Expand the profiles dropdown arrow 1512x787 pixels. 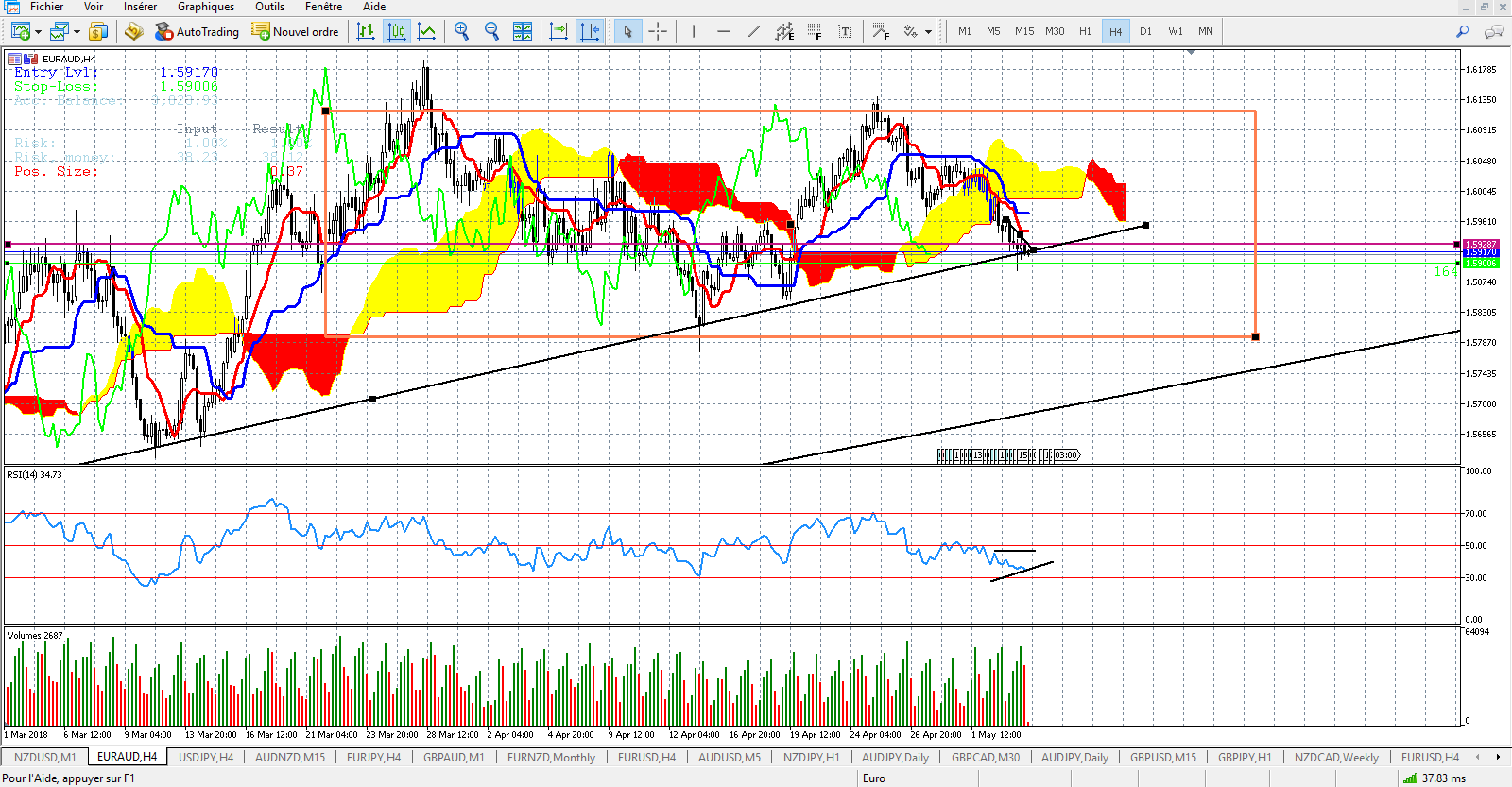[x=77, y=32]
